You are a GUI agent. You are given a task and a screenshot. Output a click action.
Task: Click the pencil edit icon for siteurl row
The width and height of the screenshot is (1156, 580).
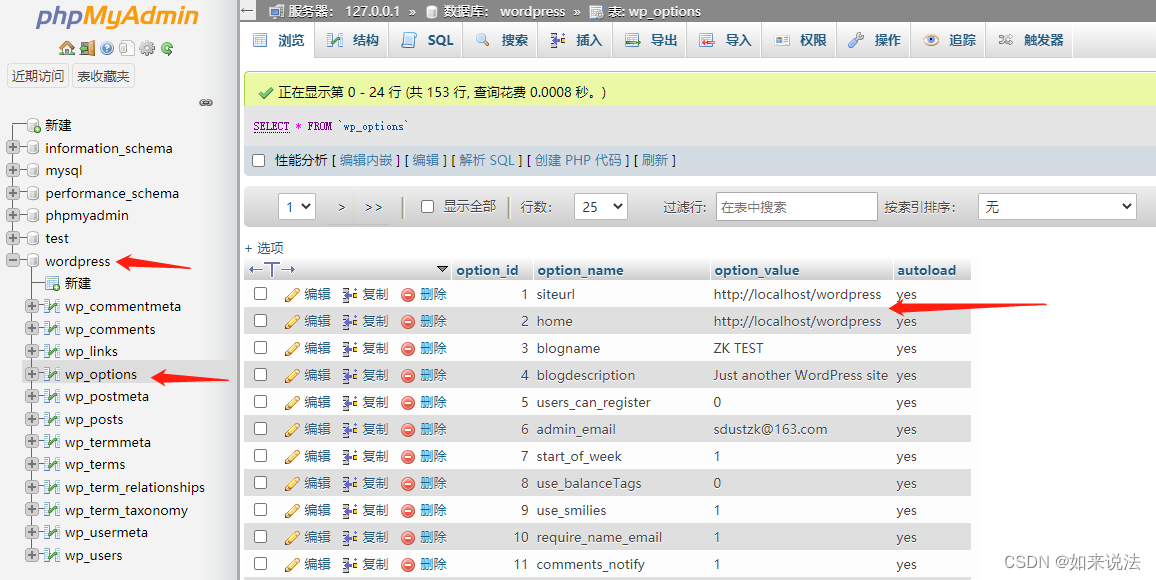click(x=292, y=295)
